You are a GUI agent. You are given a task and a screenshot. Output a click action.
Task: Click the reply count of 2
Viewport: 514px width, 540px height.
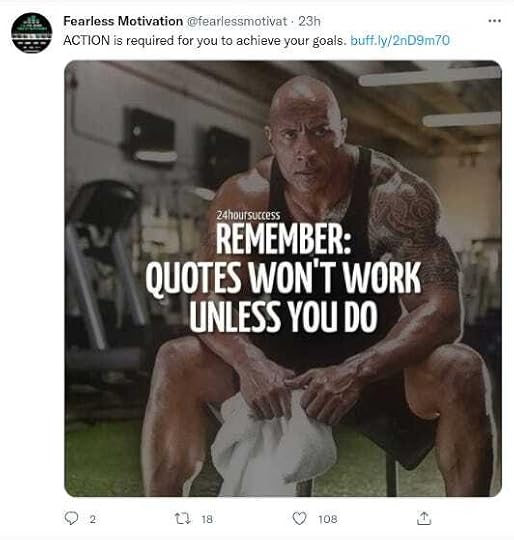(92, 519)
